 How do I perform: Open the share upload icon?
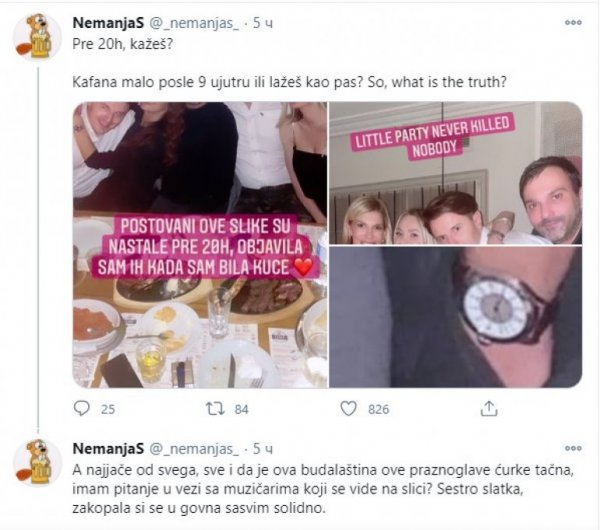click(489, 408)
